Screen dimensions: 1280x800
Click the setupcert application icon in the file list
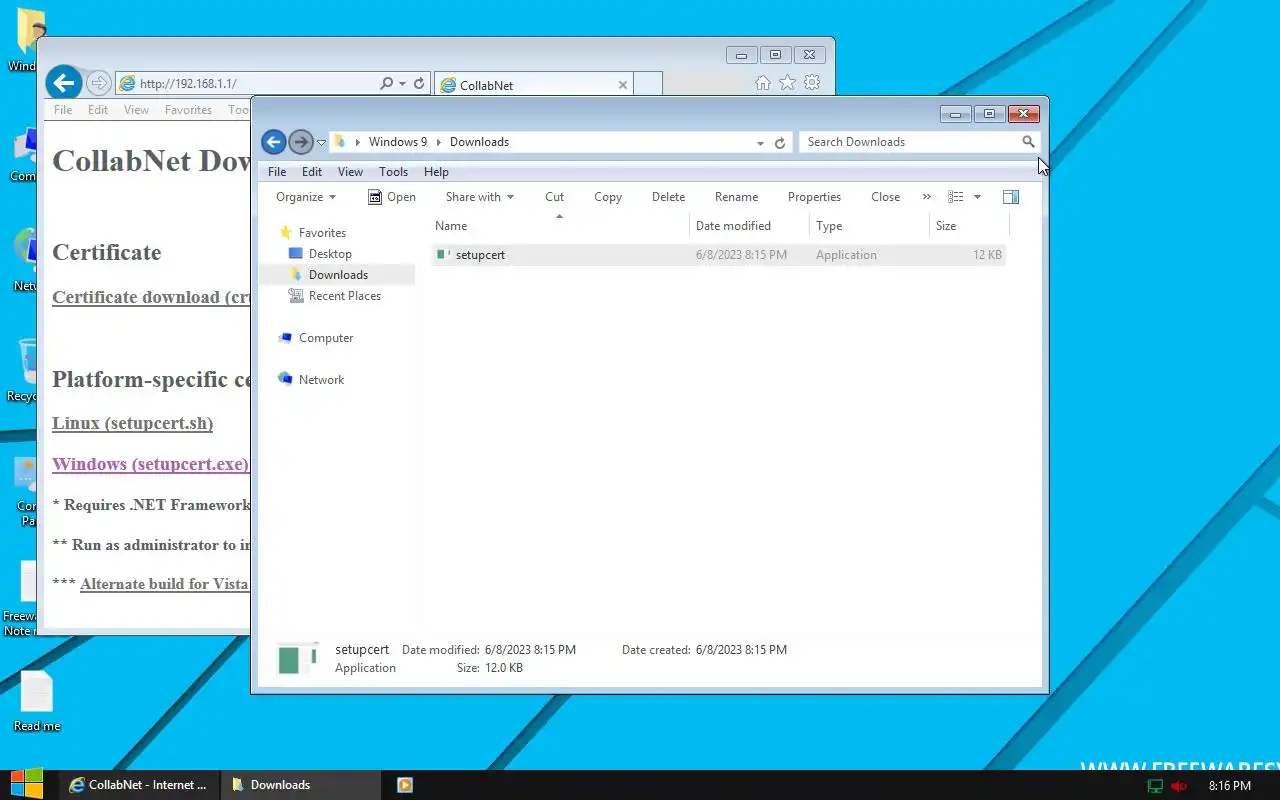(443, 255)
